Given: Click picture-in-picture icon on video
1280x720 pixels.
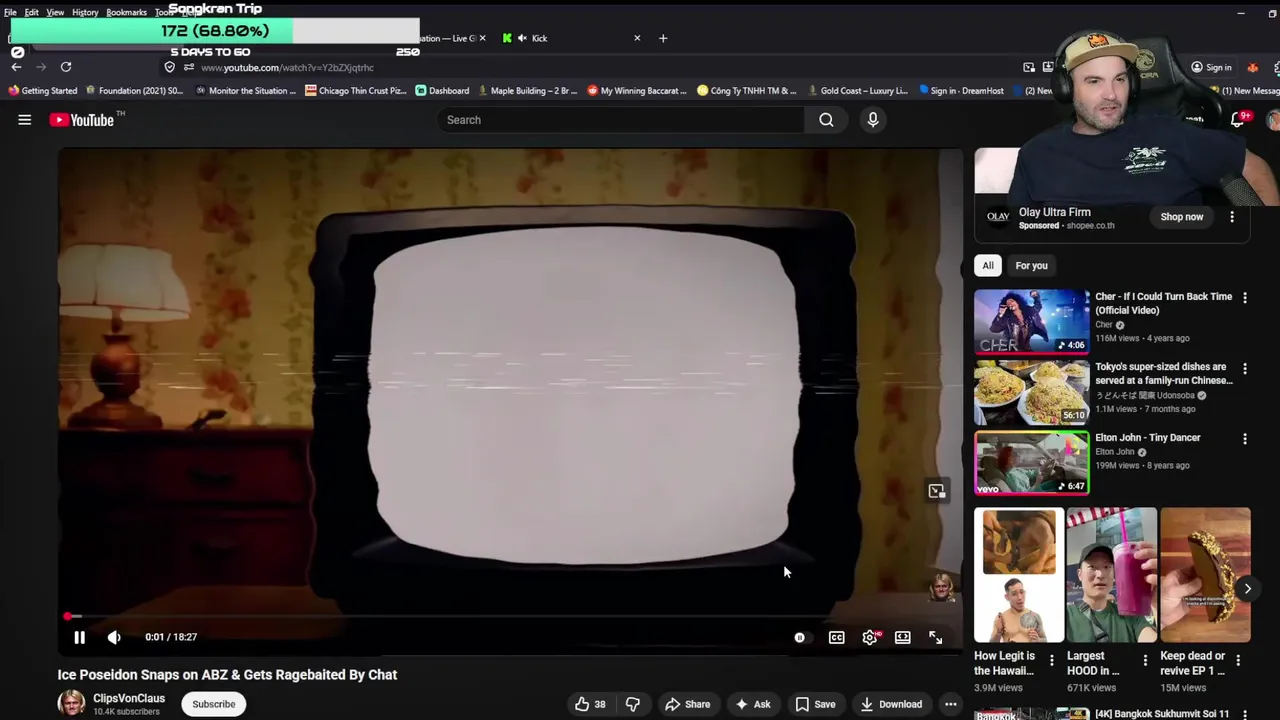Looking at the screenshot, I should [937, 491].
